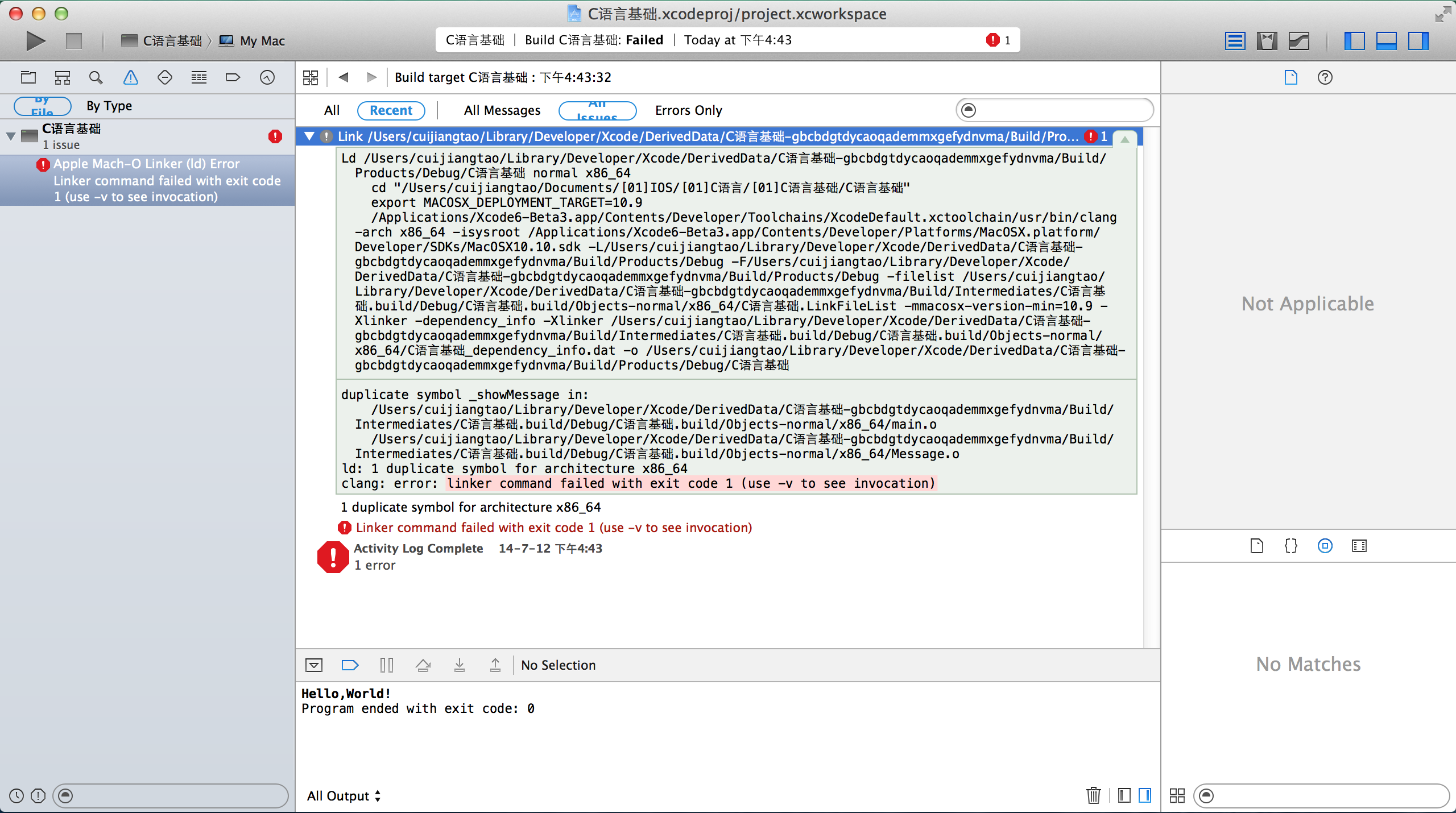Hide the Navigator panel

1354,41
